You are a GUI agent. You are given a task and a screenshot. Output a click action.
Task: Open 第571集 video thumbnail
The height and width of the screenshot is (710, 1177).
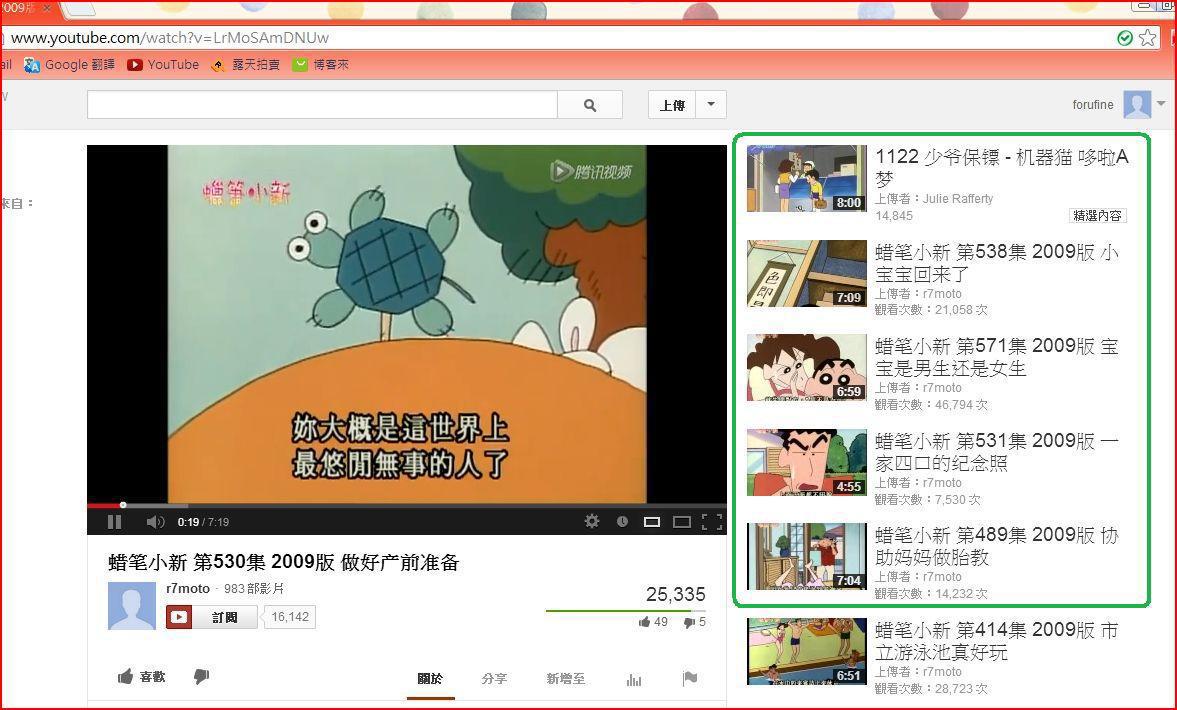tap(807, 368)
